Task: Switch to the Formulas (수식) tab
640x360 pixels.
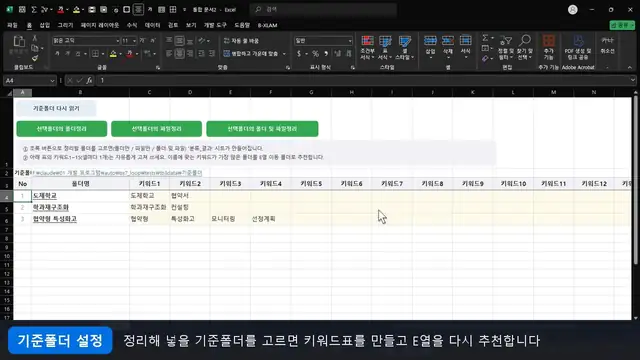Action: (132, 25)
